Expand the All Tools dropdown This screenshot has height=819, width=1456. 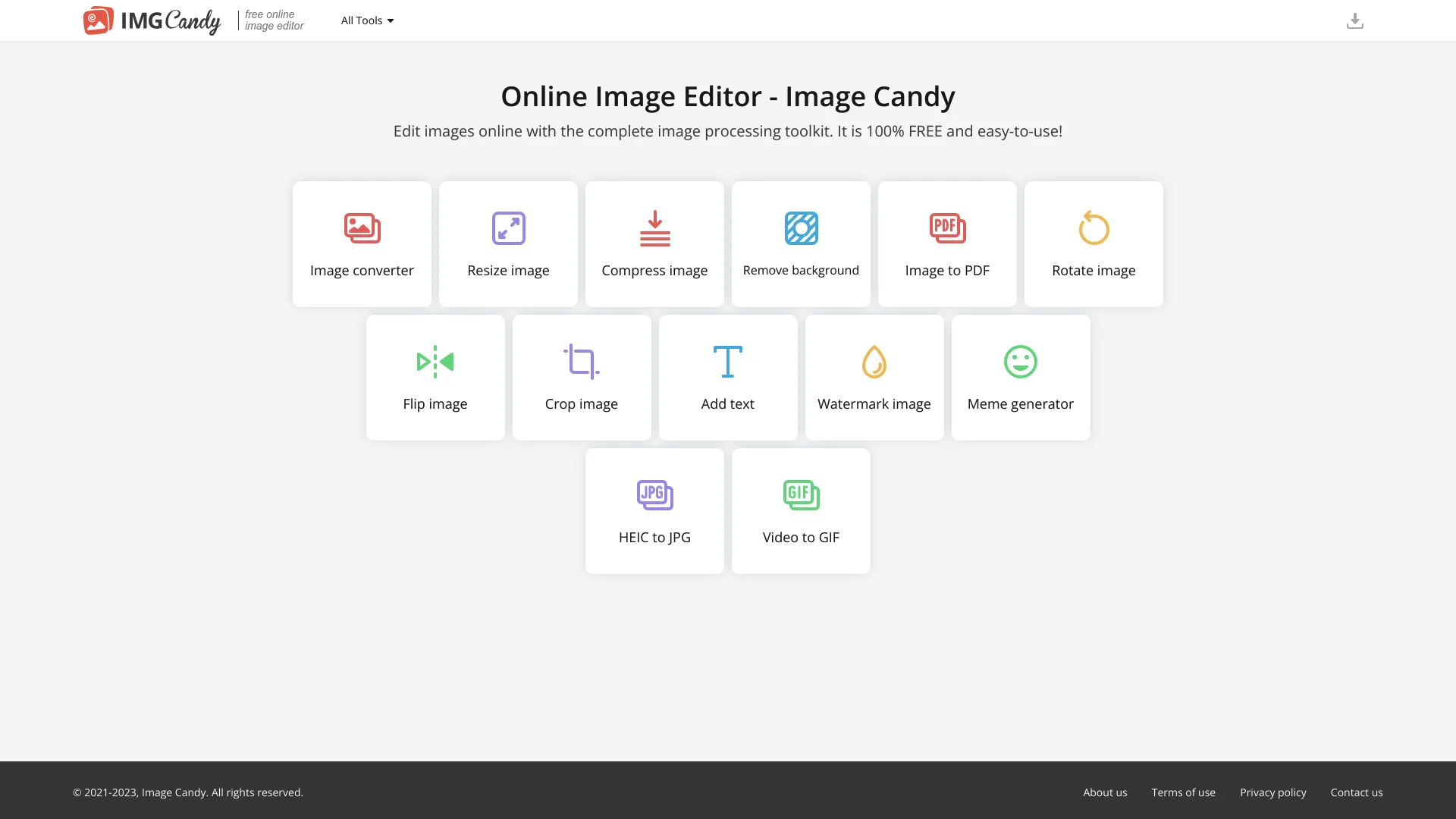pos(366,20)
